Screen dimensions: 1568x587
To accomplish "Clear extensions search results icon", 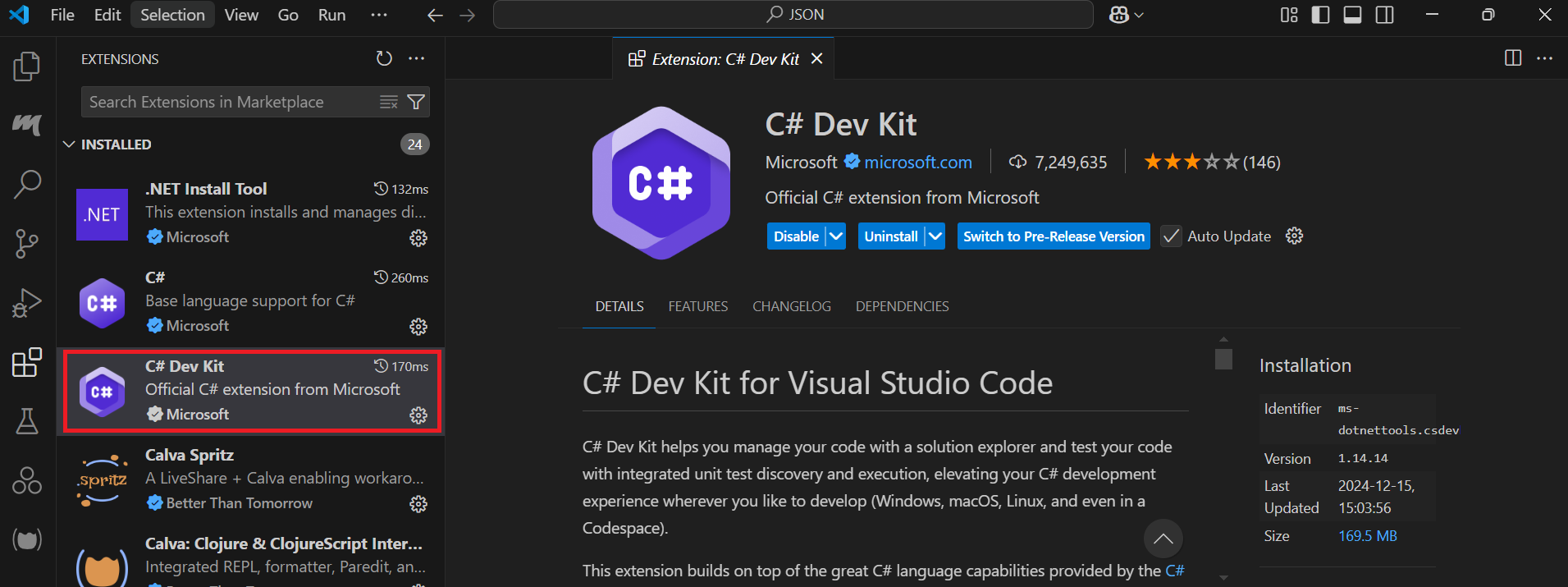I will coord(389,102).
